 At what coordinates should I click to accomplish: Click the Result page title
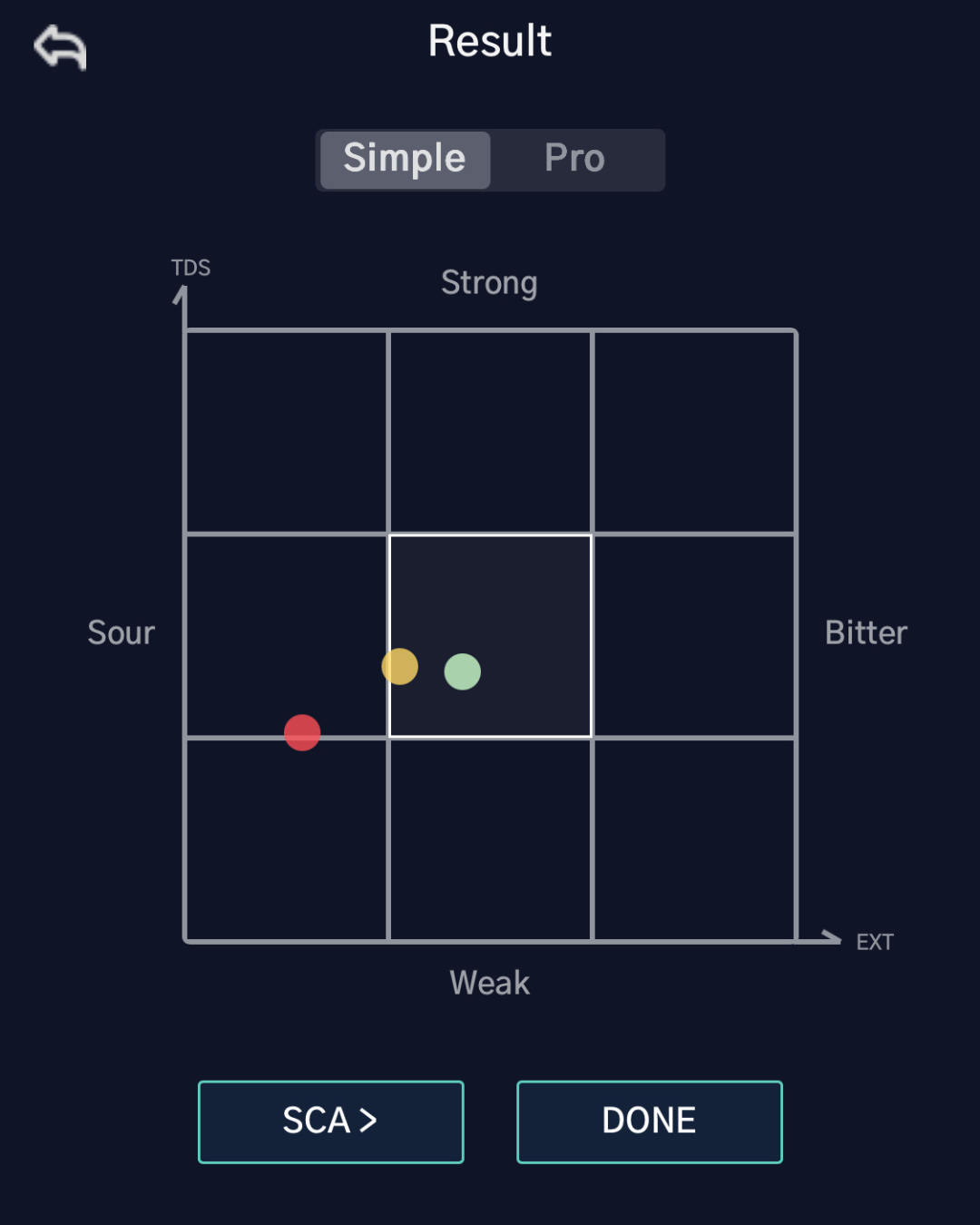point(489,41)
